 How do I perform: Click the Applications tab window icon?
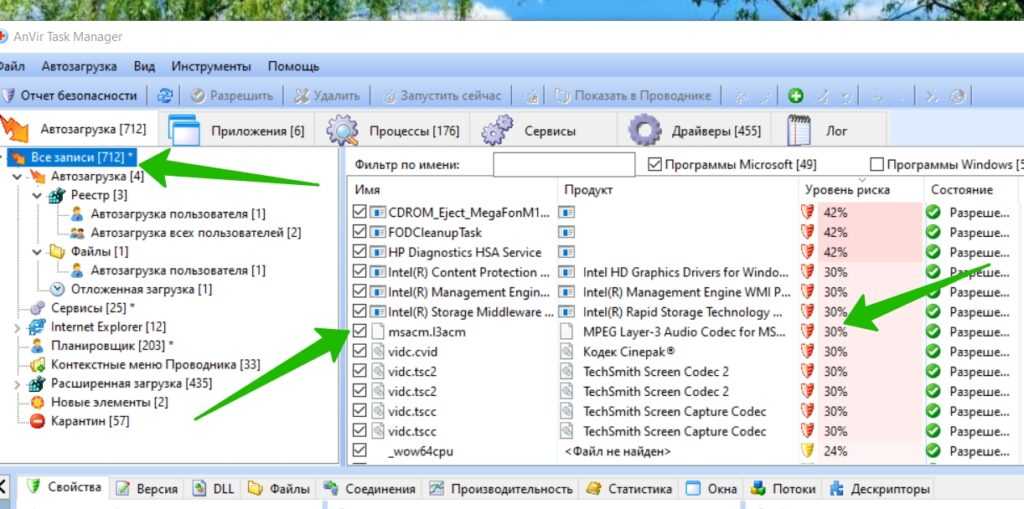tap(184, 129)
